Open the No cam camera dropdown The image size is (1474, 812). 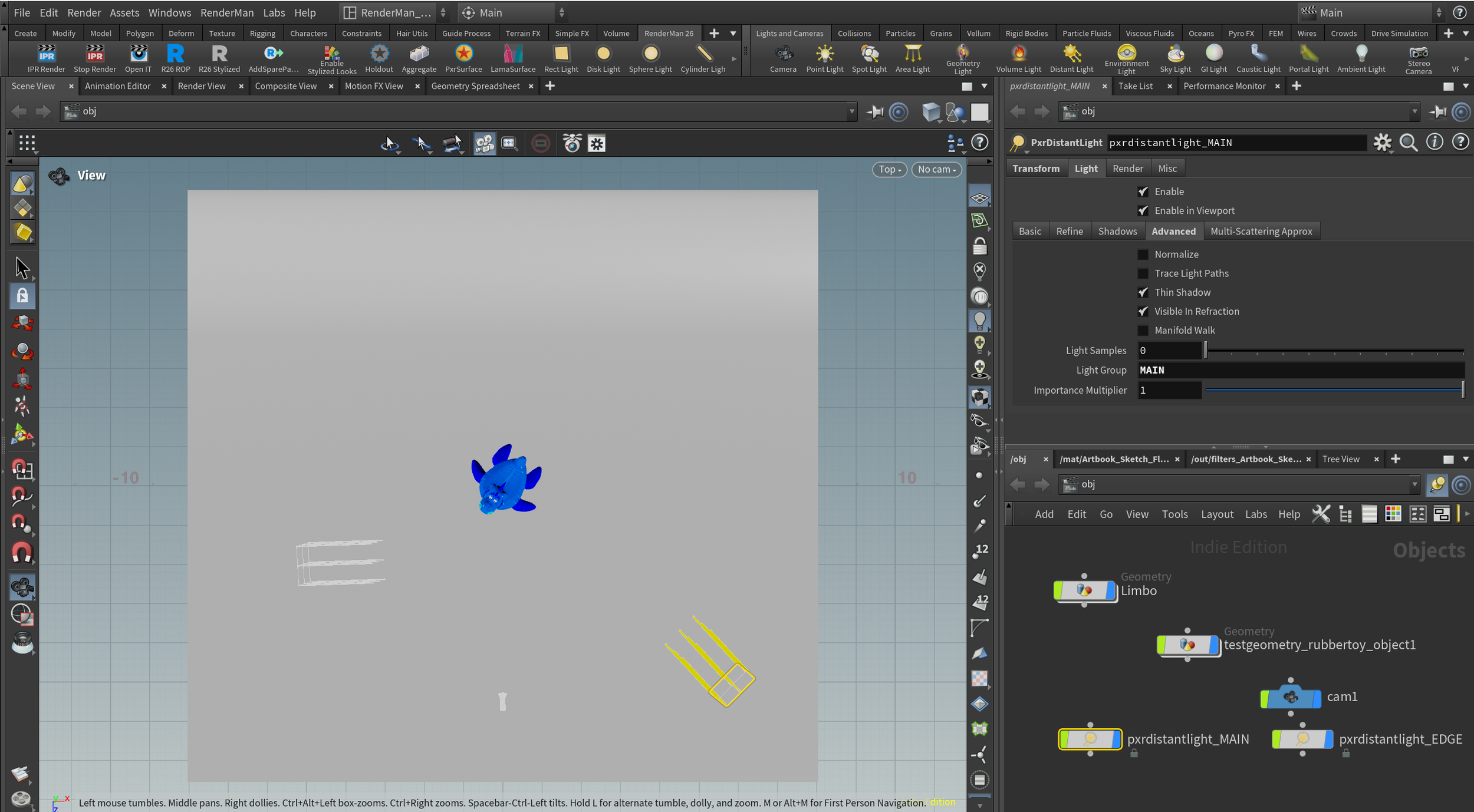coord(936,170)
